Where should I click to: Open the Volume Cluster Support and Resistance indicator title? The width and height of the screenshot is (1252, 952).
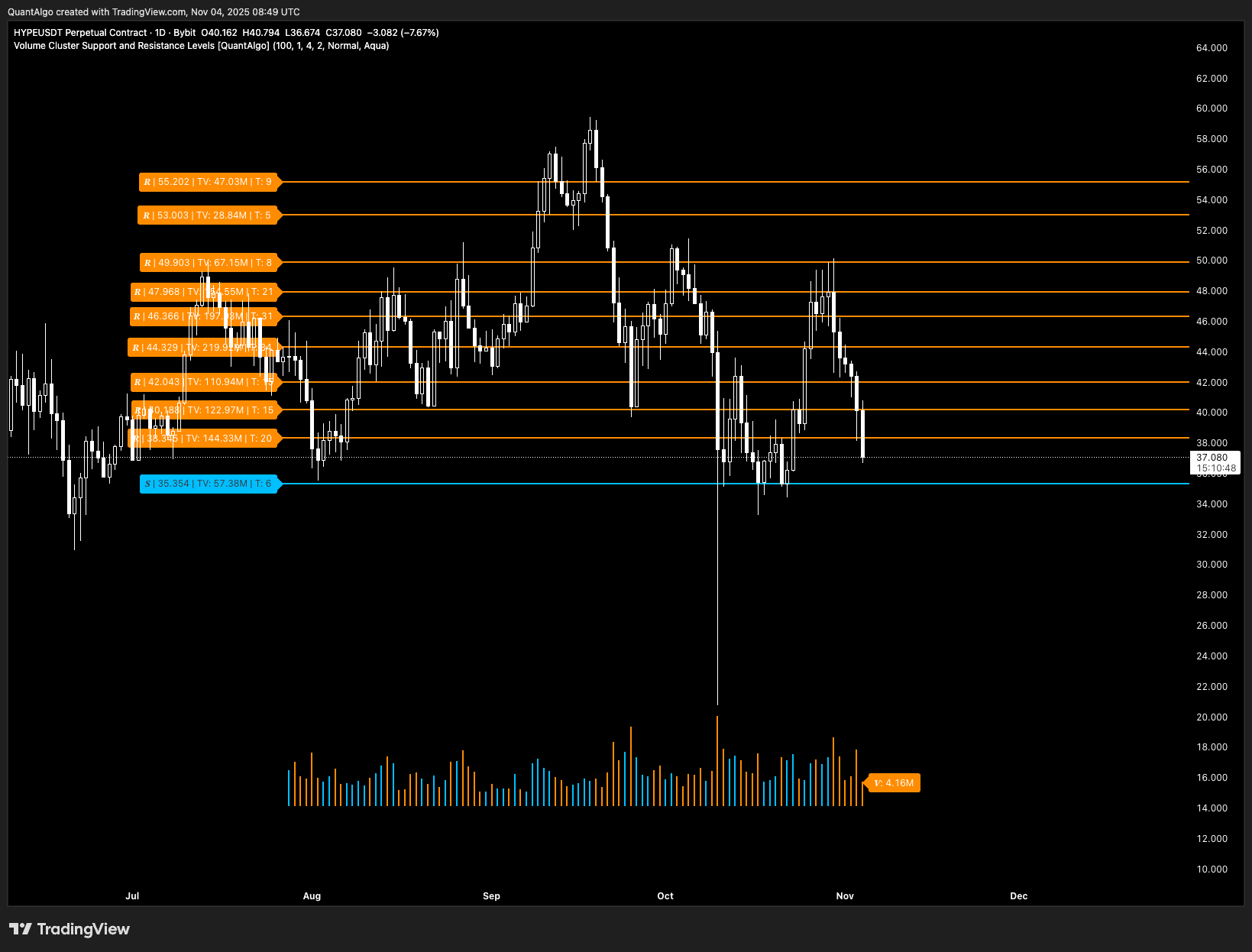click(x=202, y=46)
